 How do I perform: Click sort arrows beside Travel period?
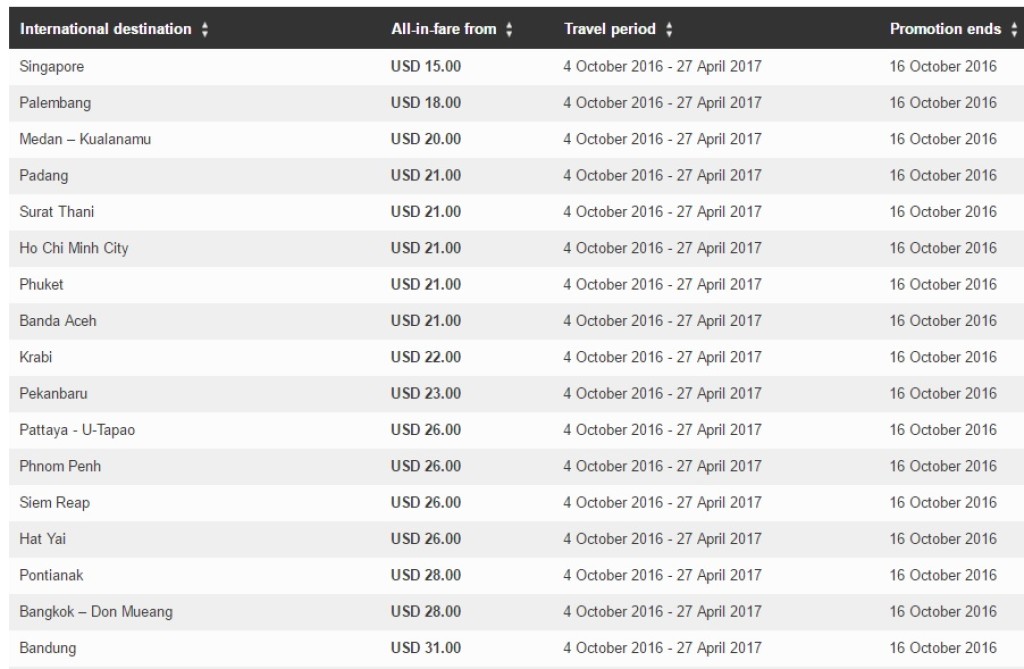(669, 30)
